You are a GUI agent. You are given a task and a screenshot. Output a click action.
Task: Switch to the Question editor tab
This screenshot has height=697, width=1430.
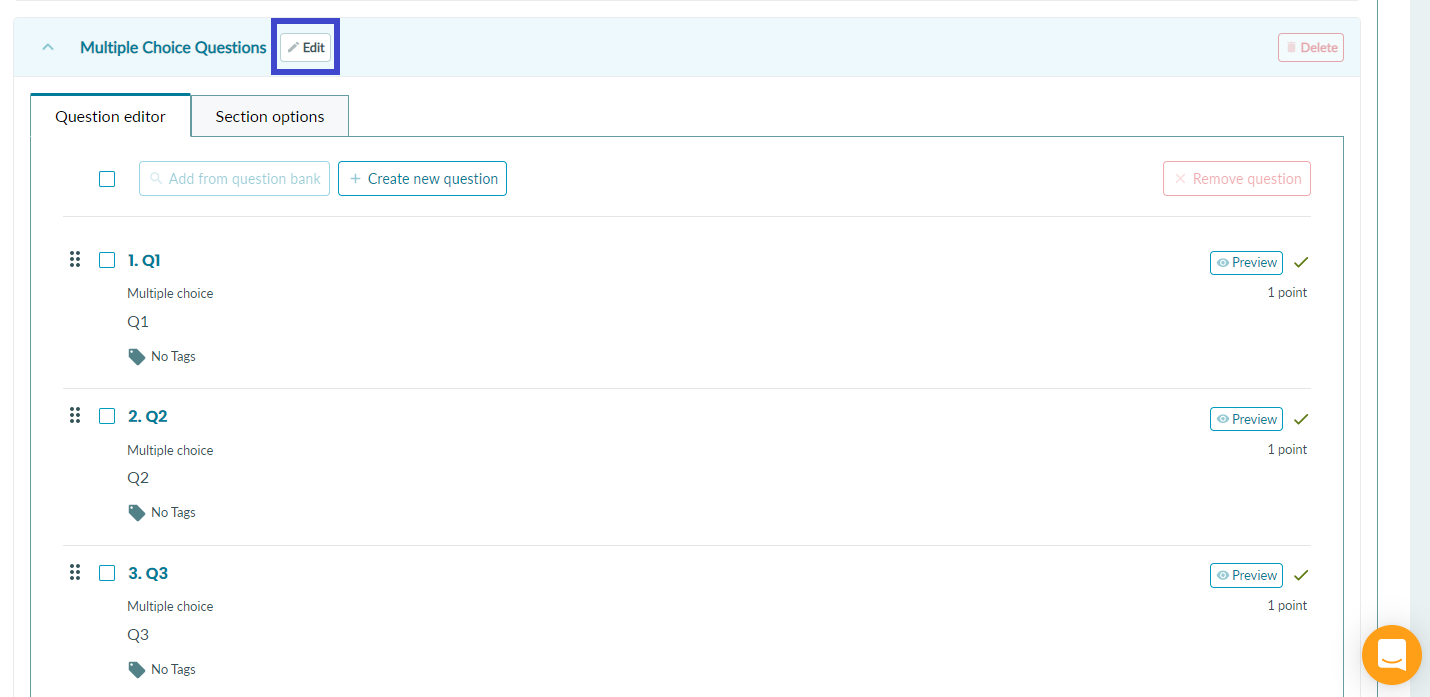[110, 116]
